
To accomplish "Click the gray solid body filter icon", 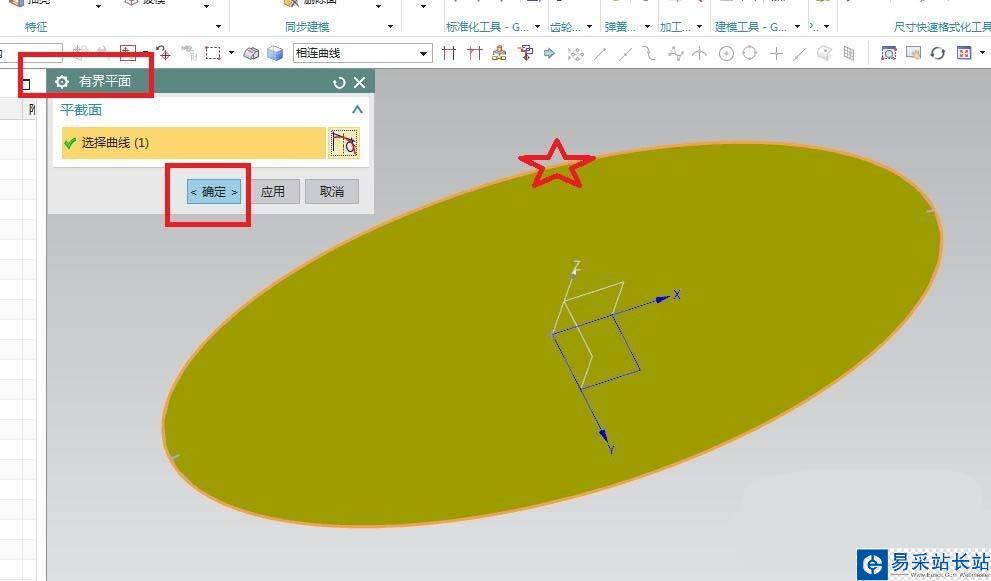I will click(x=251, y=53).
